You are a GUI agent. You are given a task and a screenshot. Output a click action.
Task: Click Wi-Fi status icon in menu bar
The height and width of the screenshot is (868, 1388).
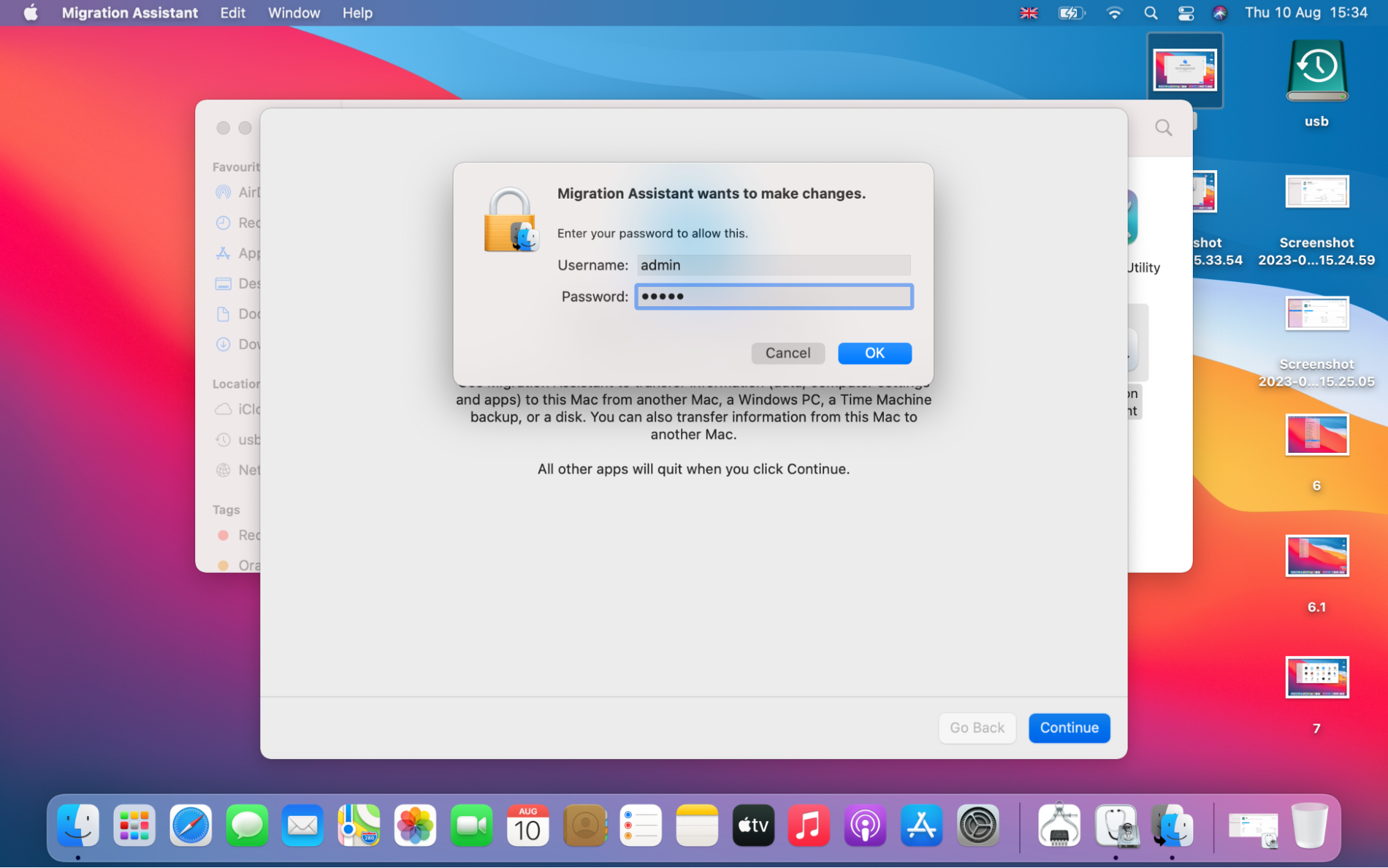(1114, 12)
